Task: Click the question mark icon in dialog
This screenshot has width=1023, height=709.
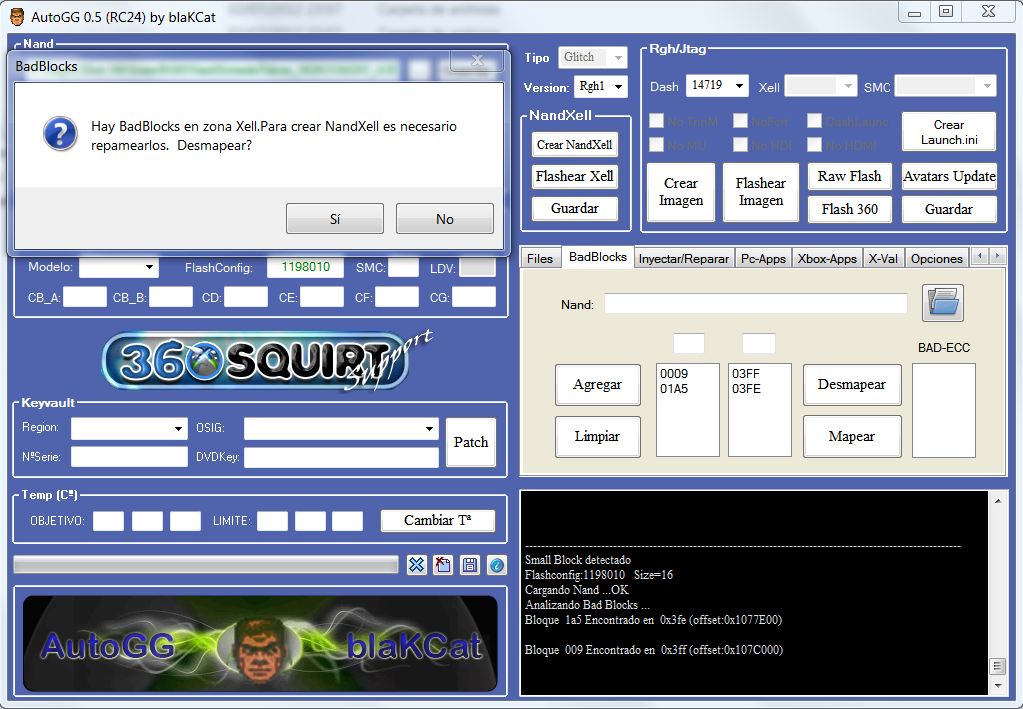Action: click(x=60, y=134)
